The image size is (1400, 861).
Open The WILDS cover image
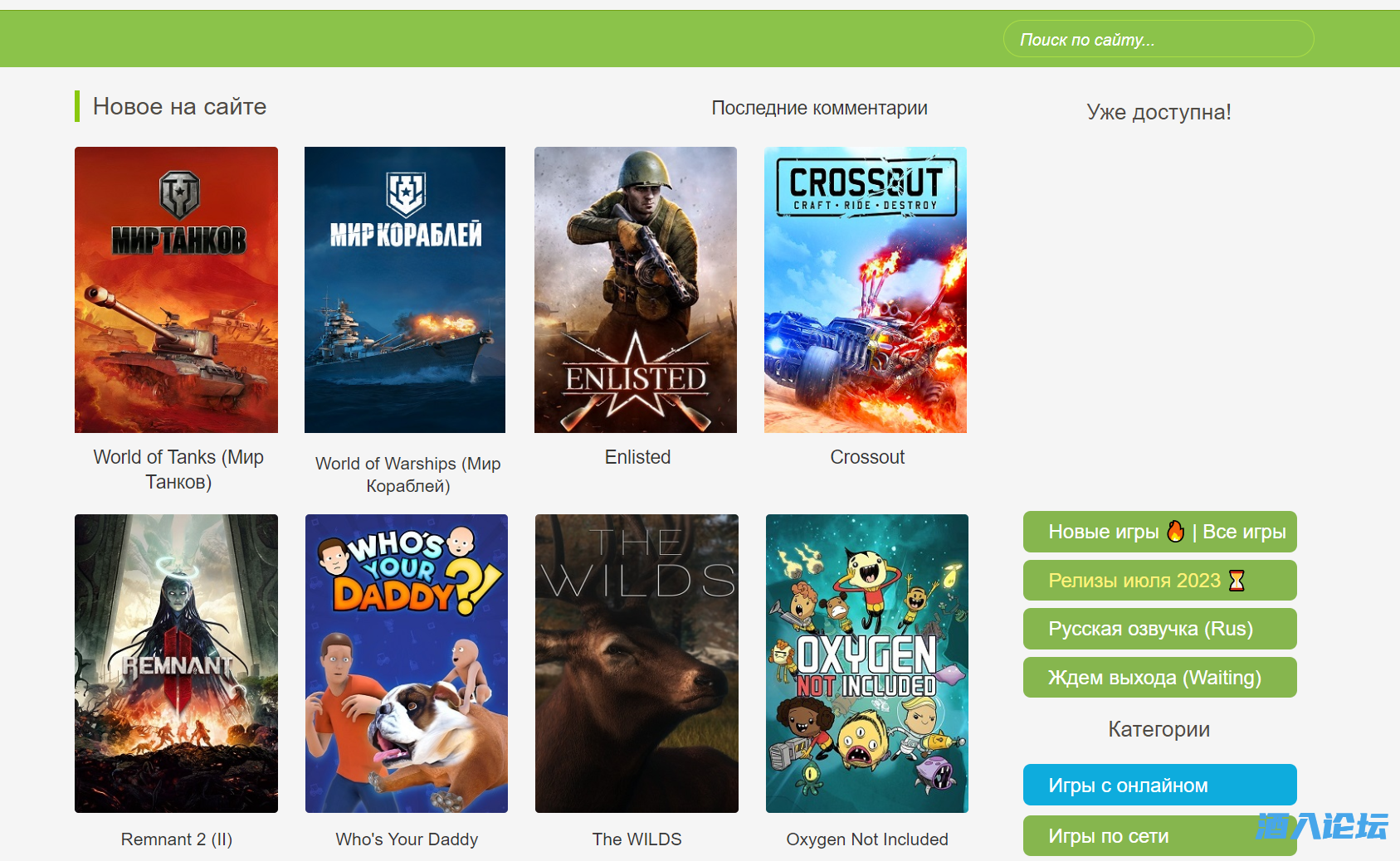[x=637, y=664]
